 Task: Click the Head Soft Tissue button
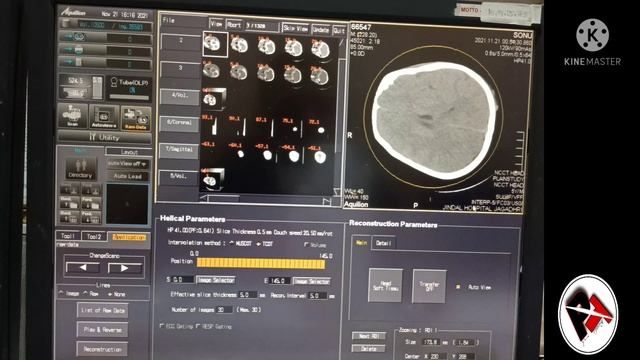(385, 285)
